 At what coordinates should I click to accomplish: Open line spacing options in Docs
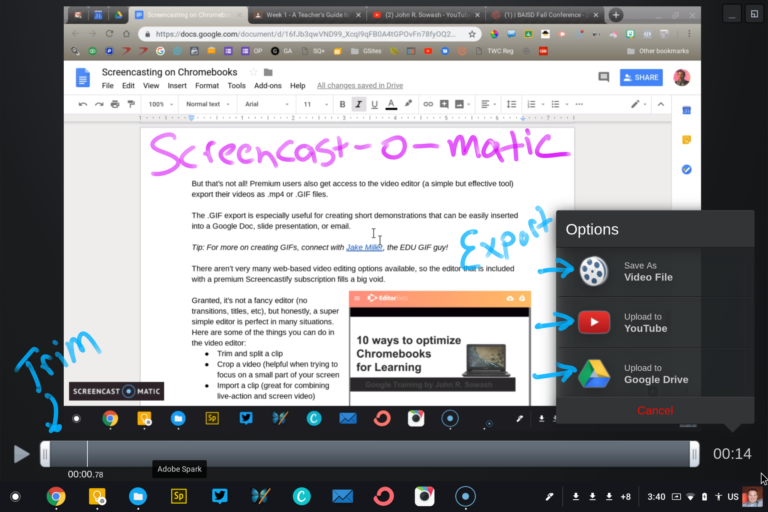(511, 104)
